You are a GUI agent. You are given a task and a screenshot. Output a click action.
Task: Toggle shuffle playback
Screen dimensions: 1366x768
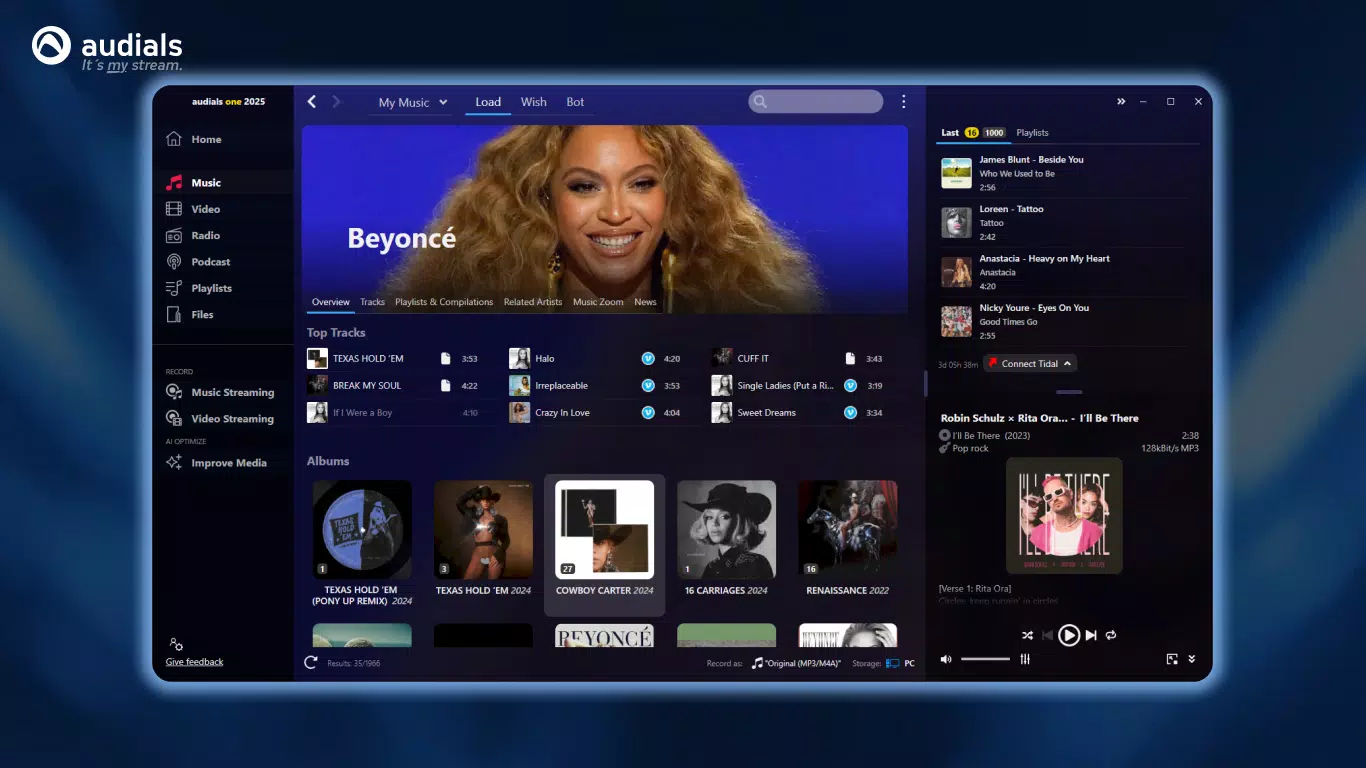click(x=1027, y=635)
